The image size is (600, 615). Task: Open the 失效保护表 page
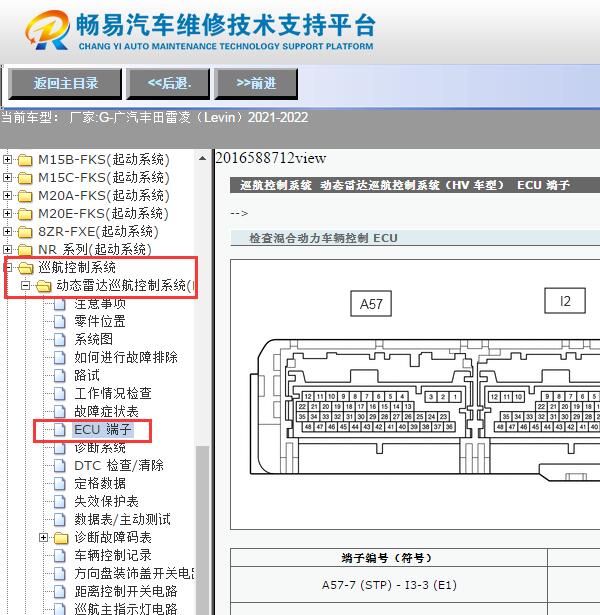(x=106, y=501)
